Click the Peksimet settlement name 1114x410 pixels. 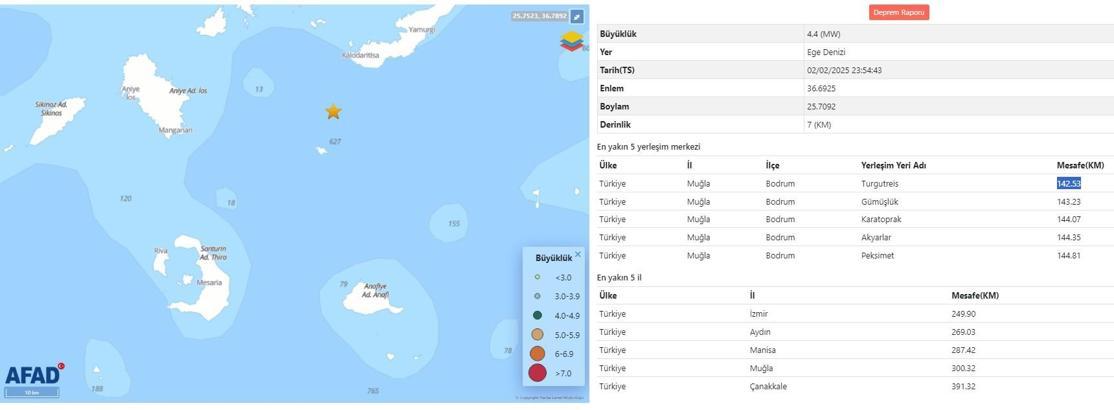[877, 256]
